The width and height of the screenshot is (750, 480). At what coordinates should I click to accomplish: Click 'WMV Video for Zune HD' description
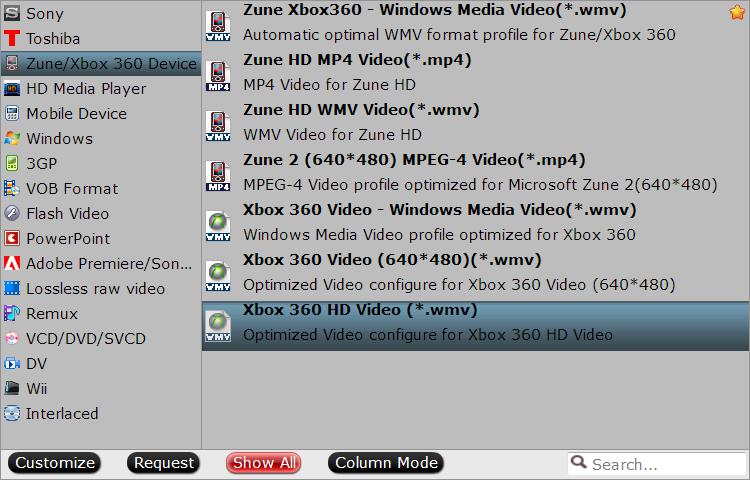332,134
